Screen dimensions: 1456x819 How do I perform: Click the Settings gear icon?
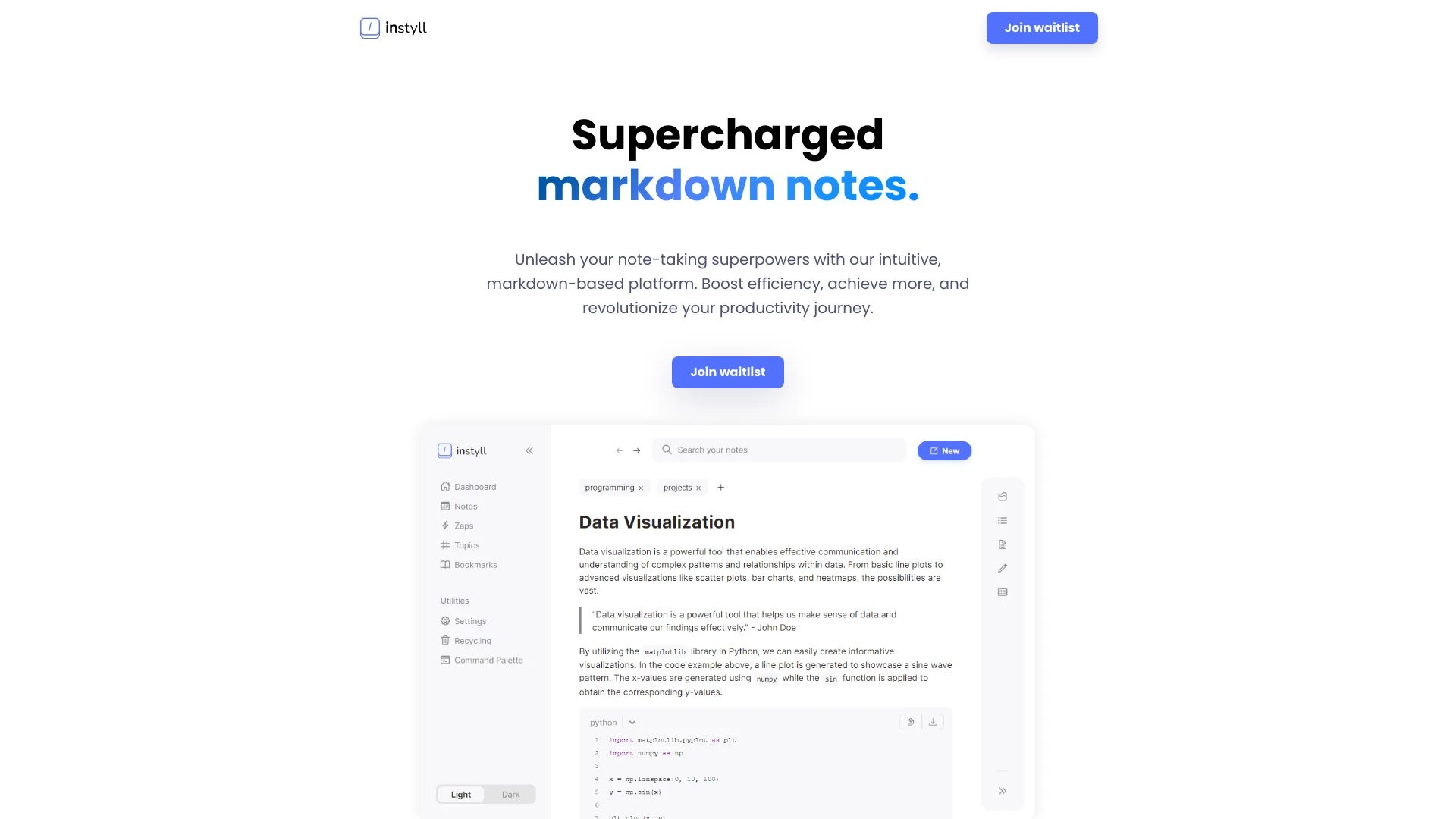click(445, 621)
